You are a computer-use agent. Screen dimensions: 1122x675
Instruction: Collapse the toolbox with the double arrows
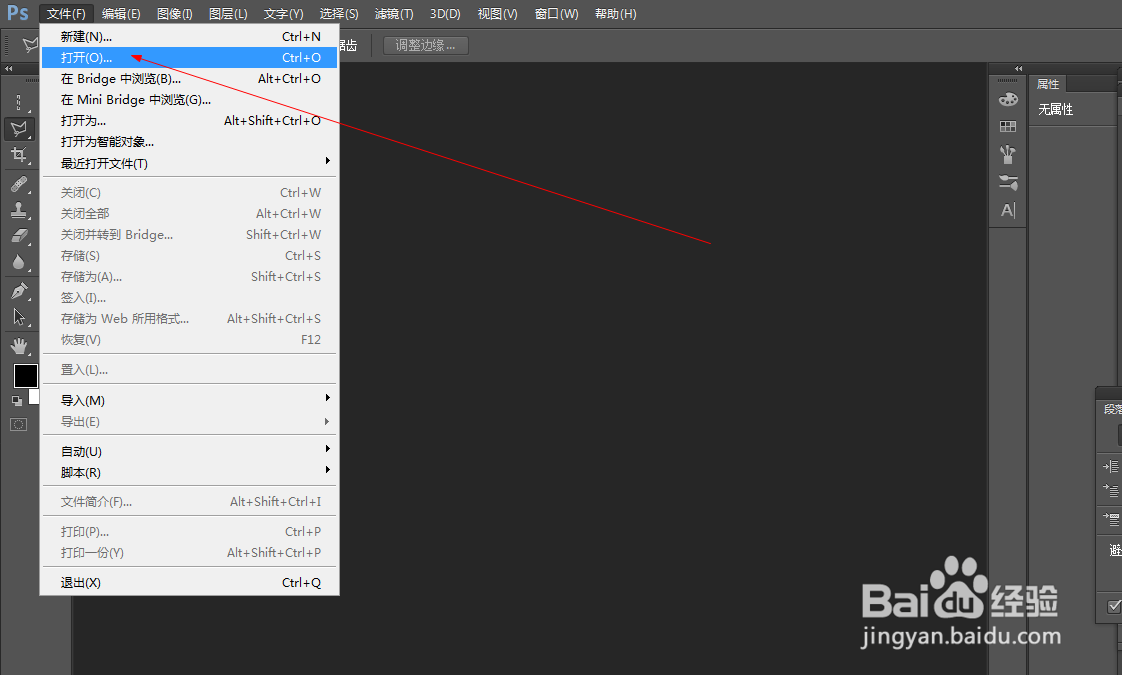pyautogui.click(x=9, y=69)
